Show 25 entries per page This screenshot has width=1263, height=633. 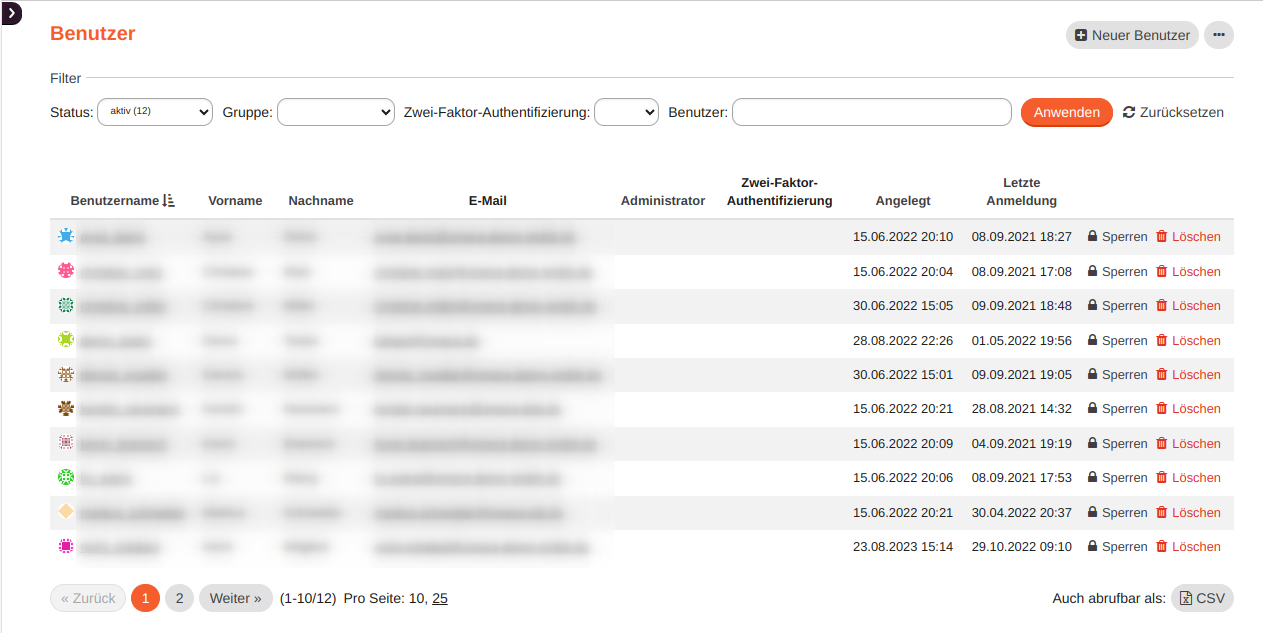click(x=440, y=597)
